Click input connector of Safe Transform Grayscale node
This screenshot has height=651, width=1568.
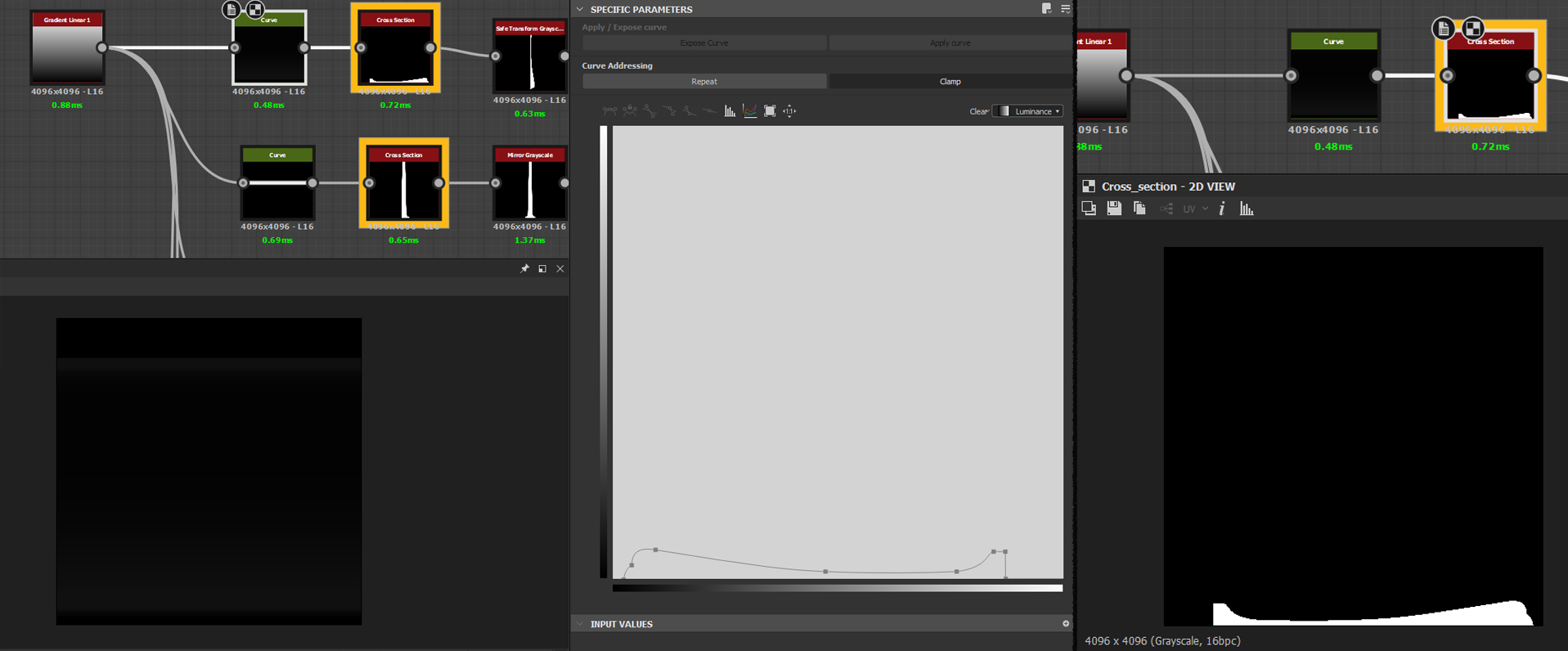496,56
